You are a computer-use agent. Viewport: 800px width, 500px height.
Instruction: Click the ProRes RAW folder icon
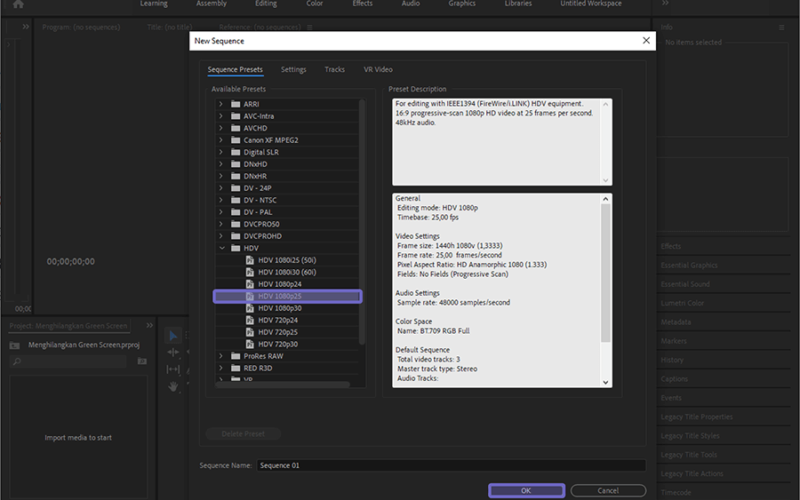click(x=235, y=356)
